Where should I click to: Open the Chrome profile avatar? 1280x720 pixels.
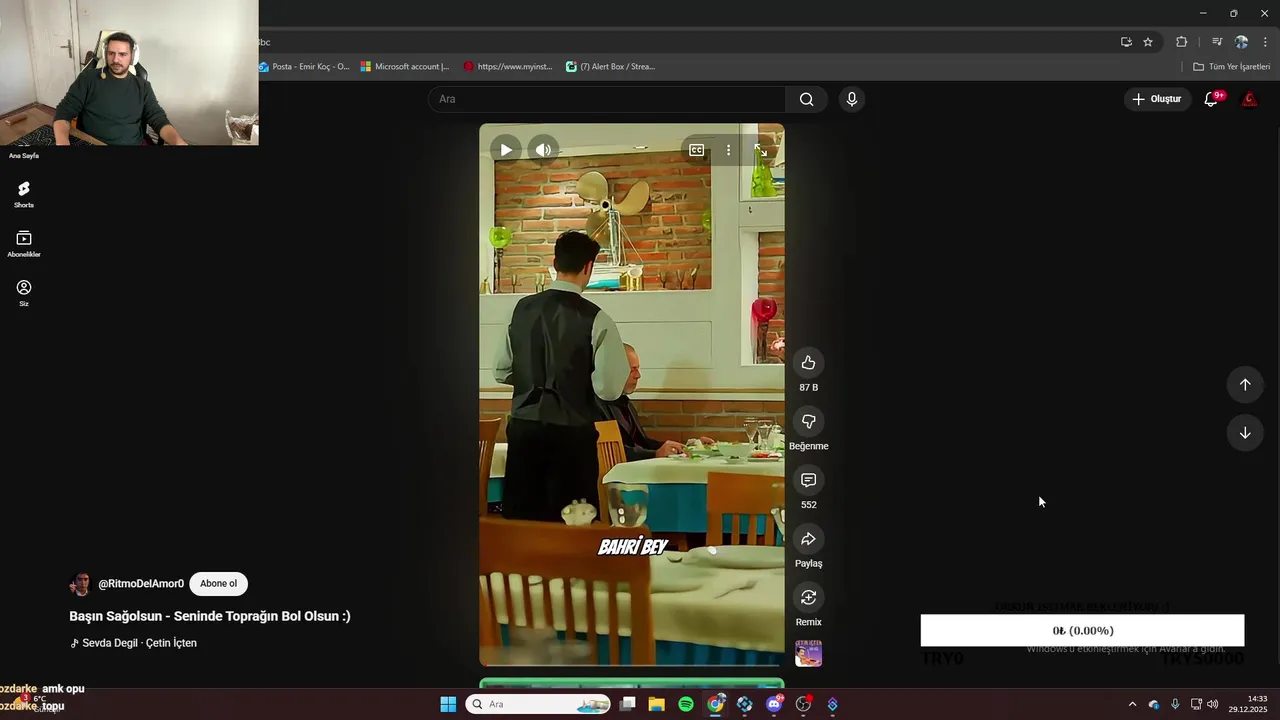click(x=1241, y=42)
